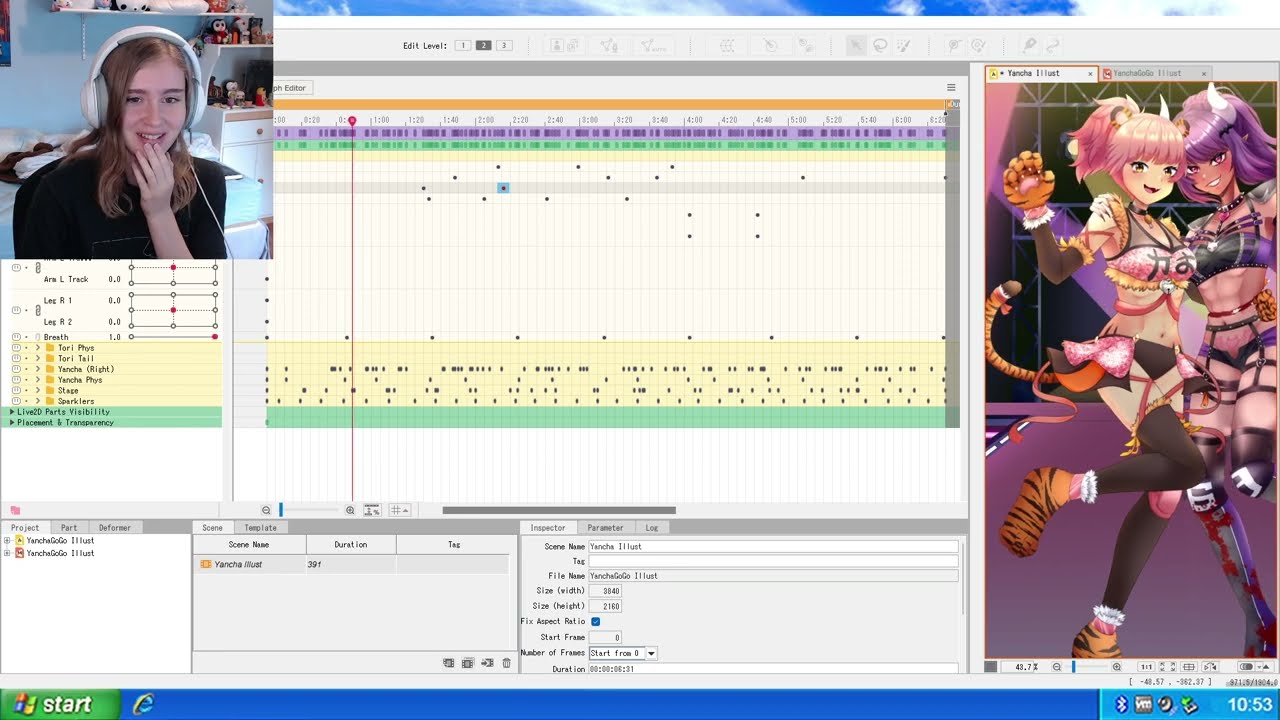Select the lasso selection tool

[880, 46]
